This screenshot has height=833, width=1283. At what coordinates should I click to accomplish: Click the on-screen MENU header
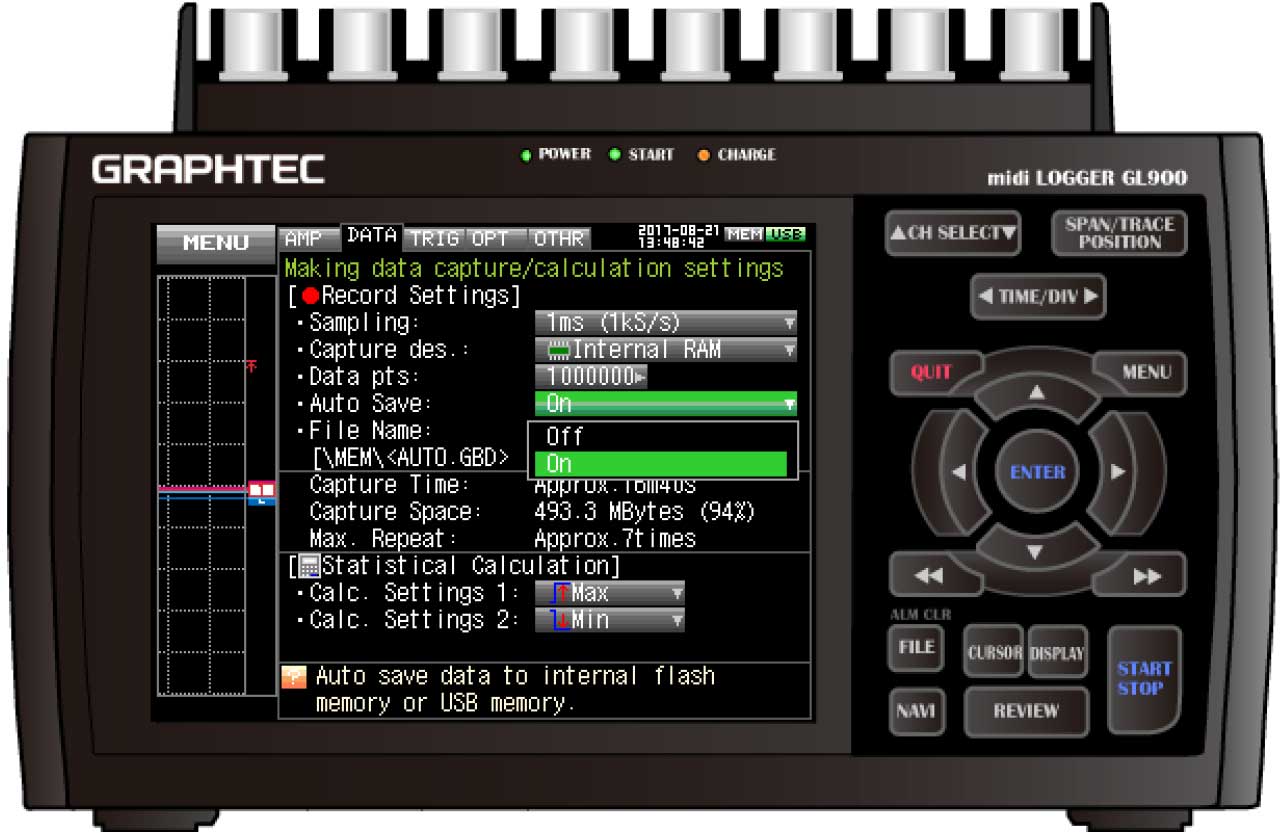(x=215, y=243)
